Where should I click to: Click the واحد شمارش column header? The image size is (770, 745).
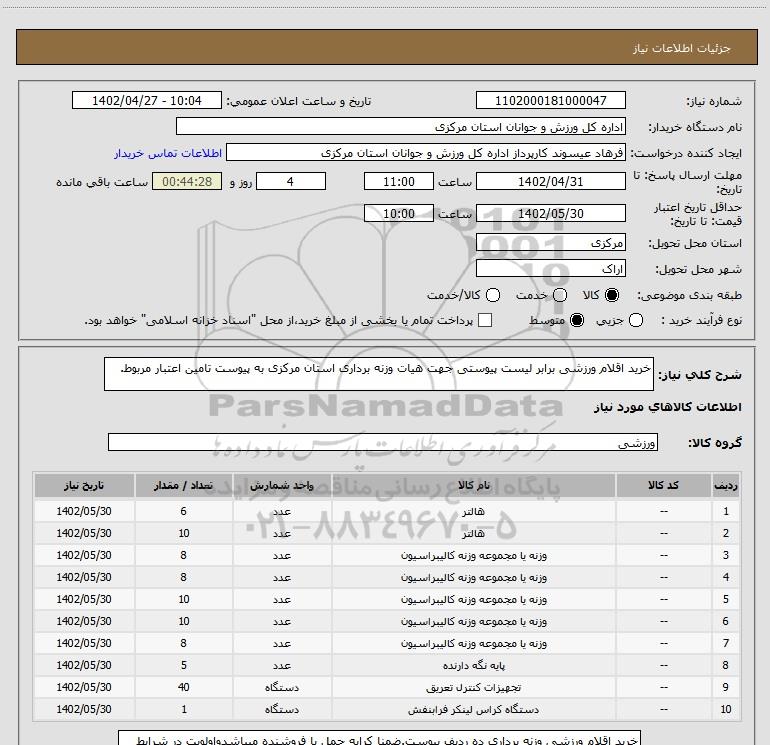click(x=282, y=485)
